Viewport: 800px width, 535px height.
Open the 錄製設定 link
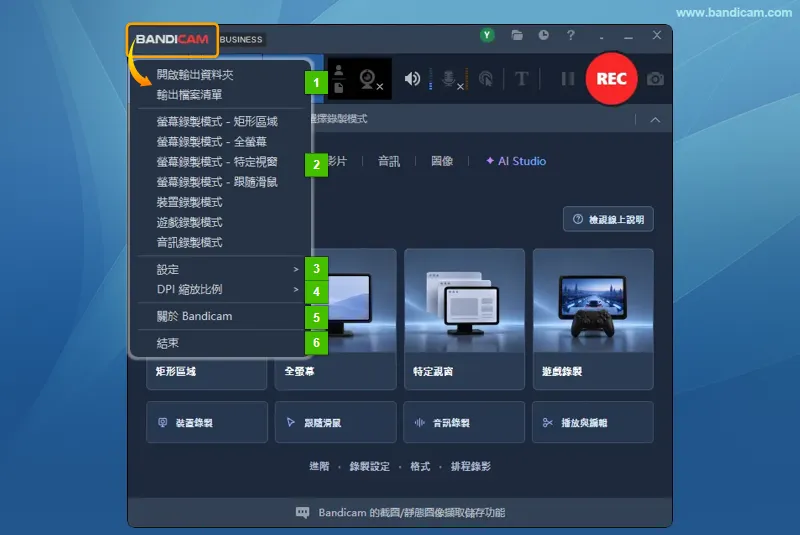tap(369, 466)
